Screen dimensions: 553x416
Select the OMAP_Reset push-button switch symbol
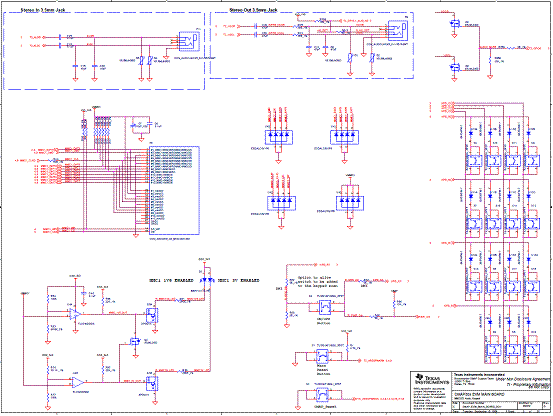click(322, 395)
